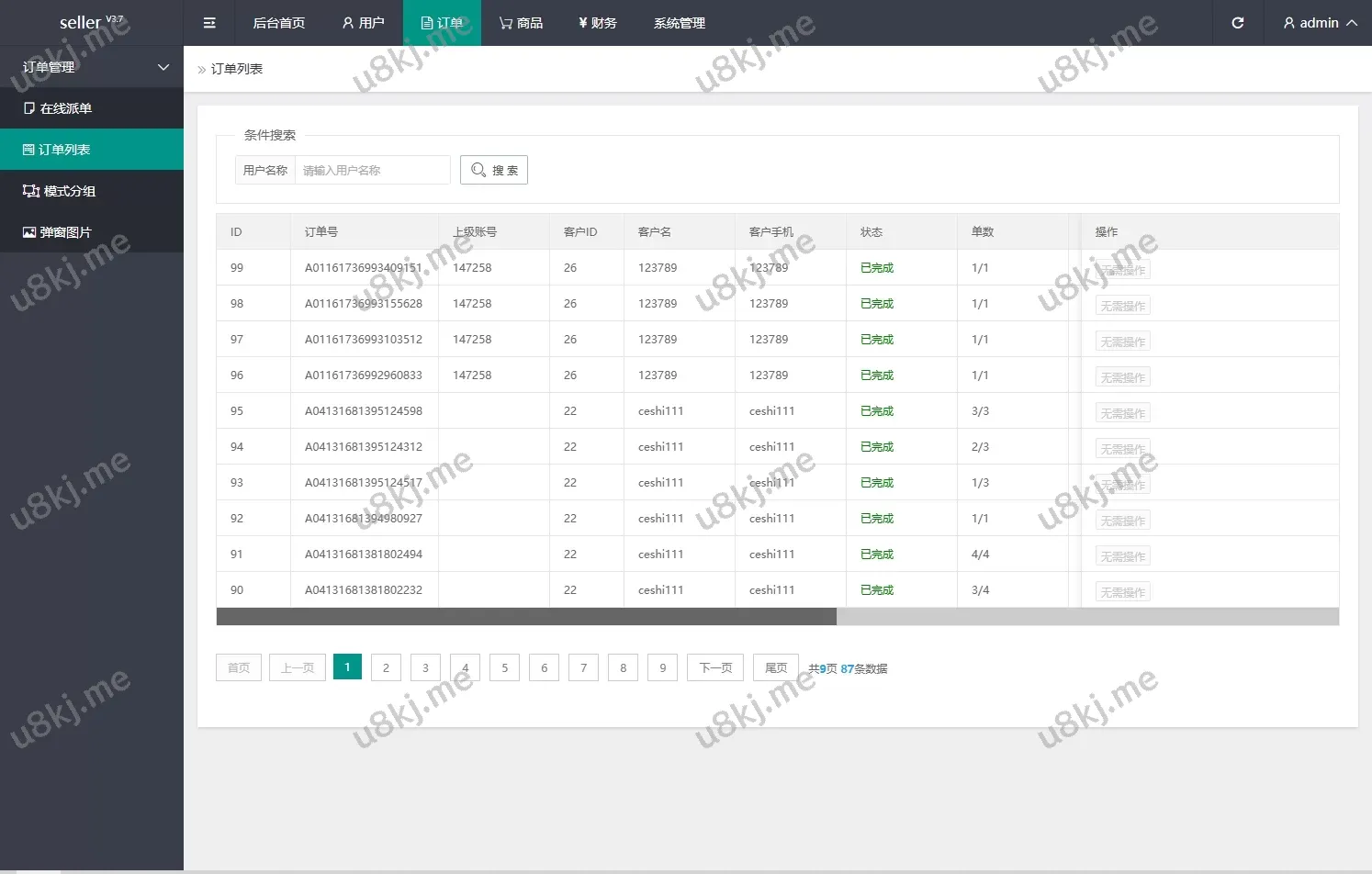Click the refresh icon in top bar

pyautogui.click(x=1237, y=23)
